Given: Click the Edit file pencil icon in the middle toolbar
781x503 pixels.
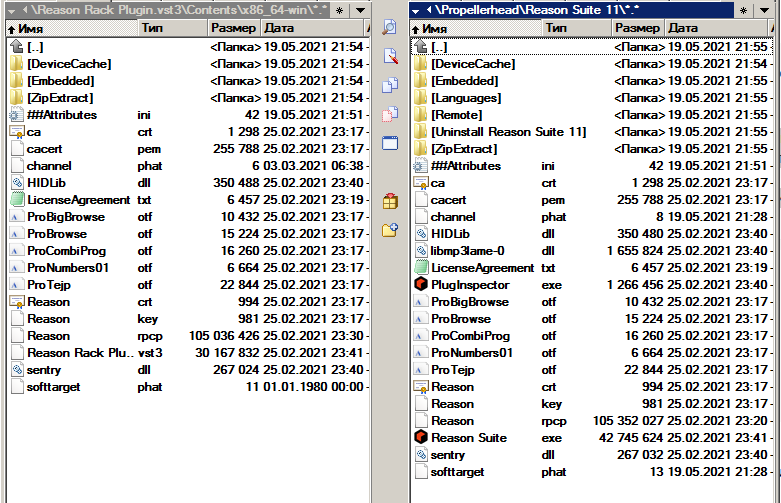Looking at the screenshot, I should point(390,56).
